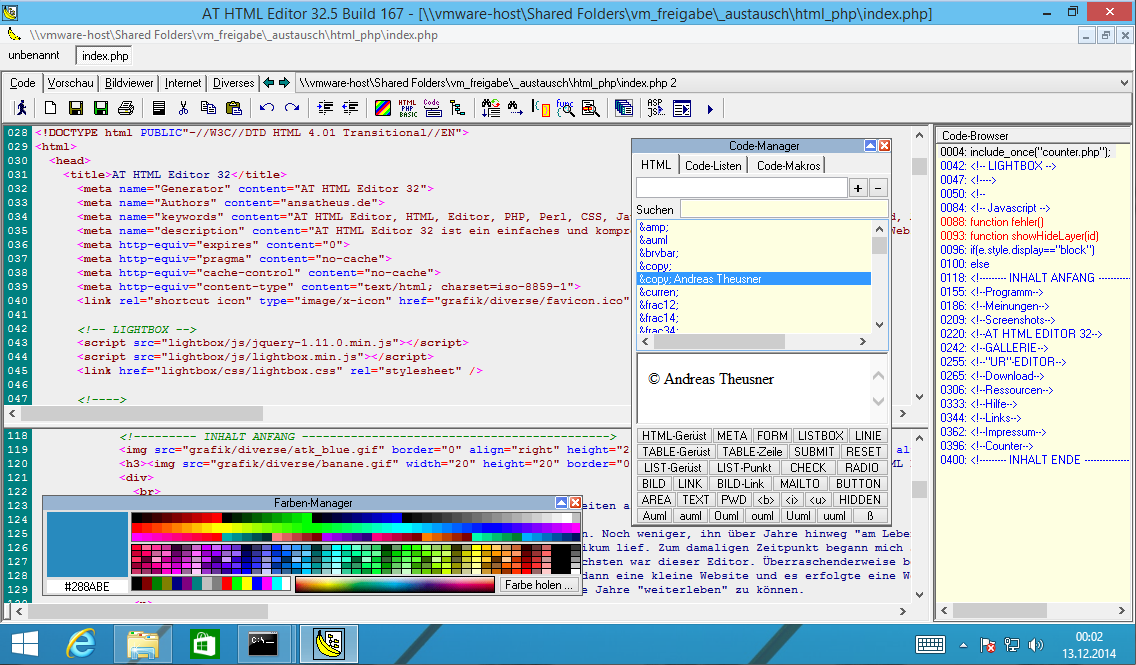Open File Explorer from the taskbar

[x=143, y=644]
